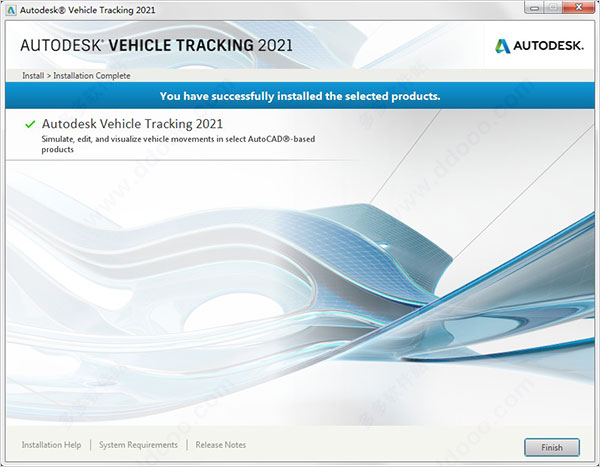Click the Finish button
The width and height of the screenshot is (600, 467).
click(552, 447)
